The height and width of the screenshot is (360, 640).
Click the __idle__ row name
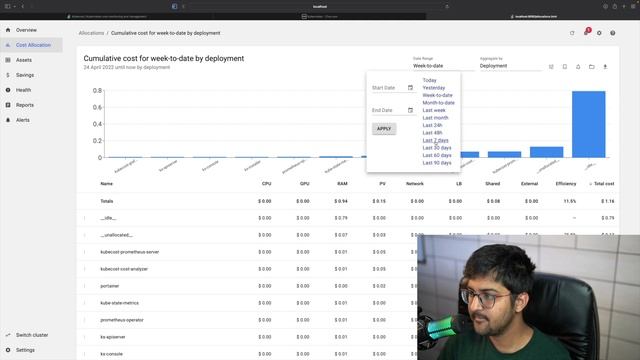pos(108,218)
